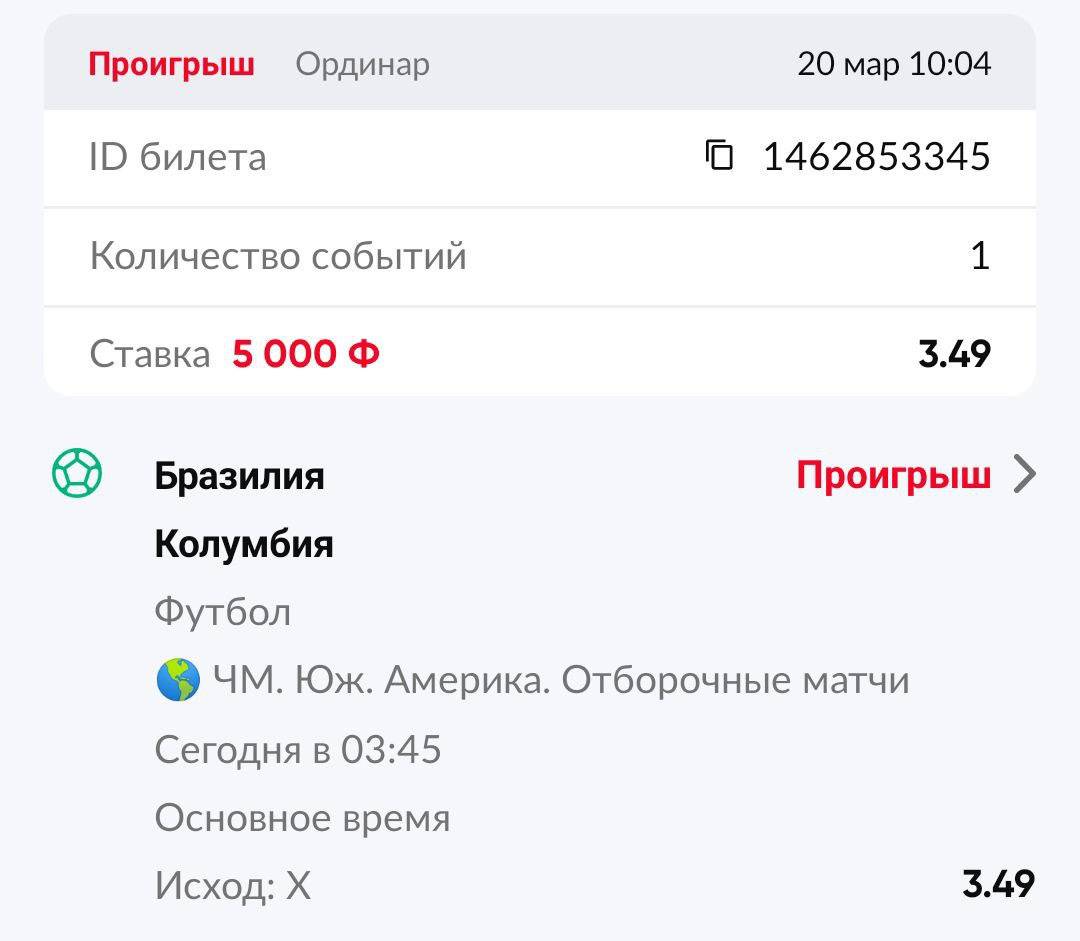Expand event details with right chevron
Viewport: 1080px width, 941px height.
pos(1025,475)
